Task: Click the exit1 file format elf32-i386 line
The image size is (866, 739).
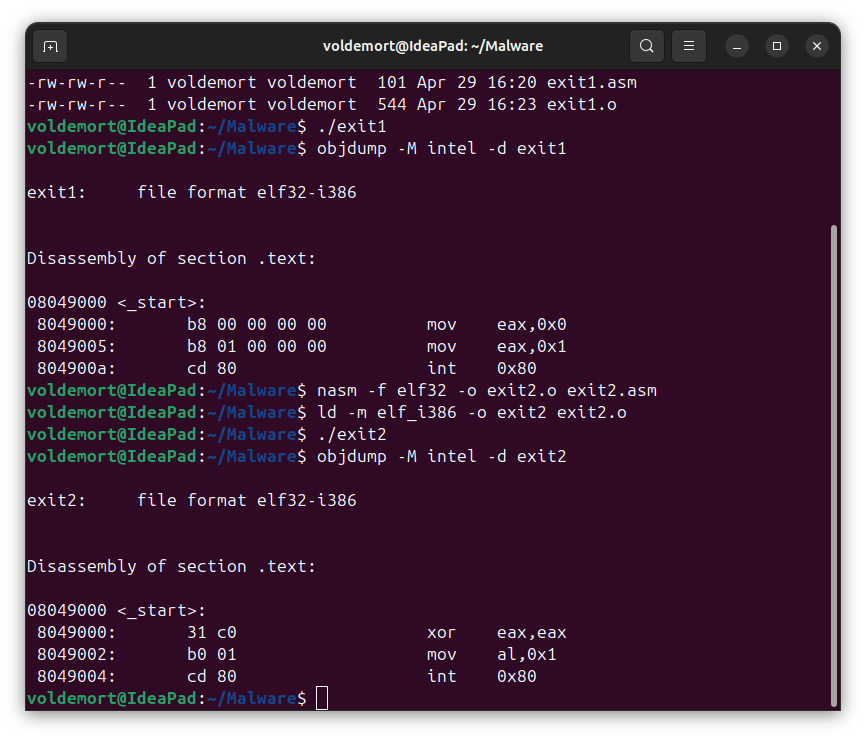Action: tap(192, 193)
